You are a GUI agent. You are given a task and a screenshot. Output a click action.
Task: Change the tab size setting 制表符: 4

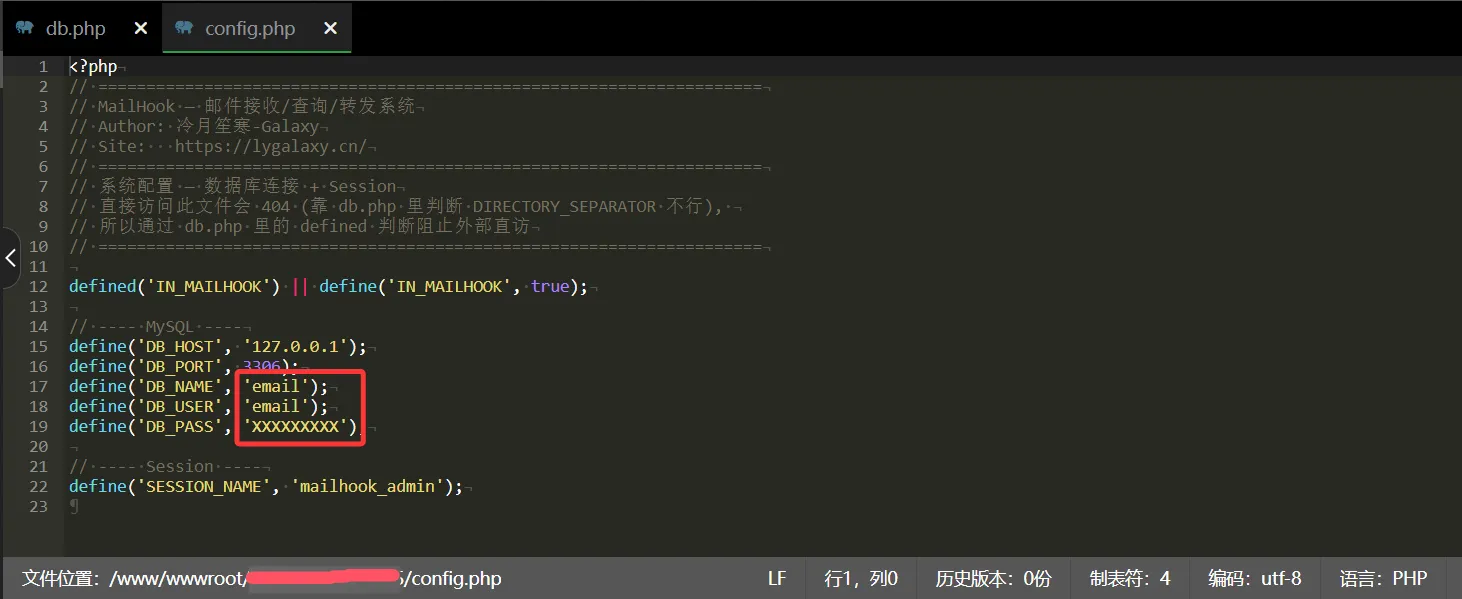pos(1130,578)
